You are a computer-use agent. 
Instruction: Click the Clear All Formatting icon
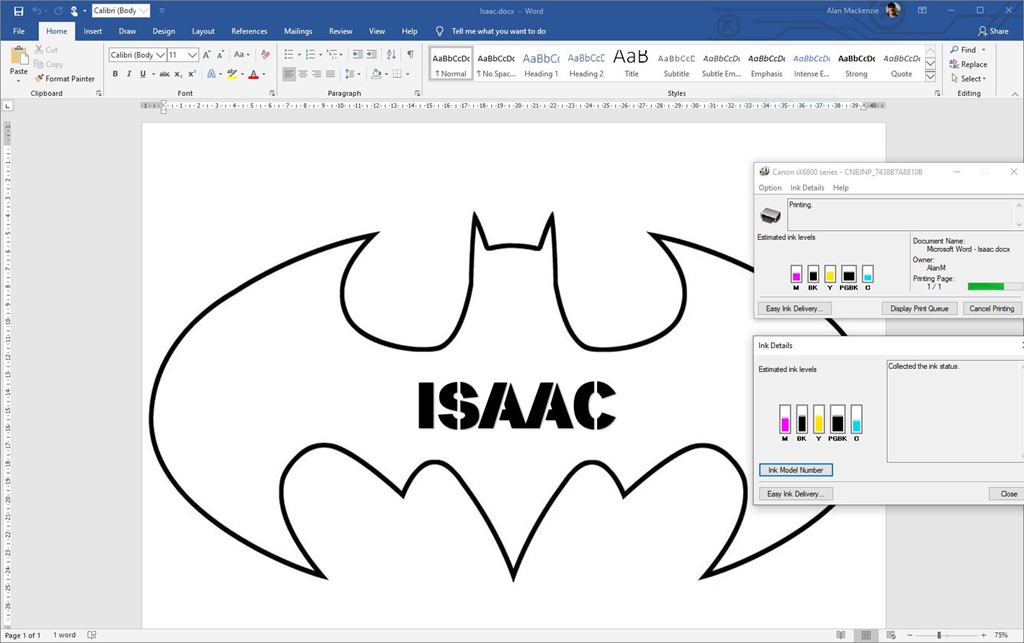tap(265, 55)
